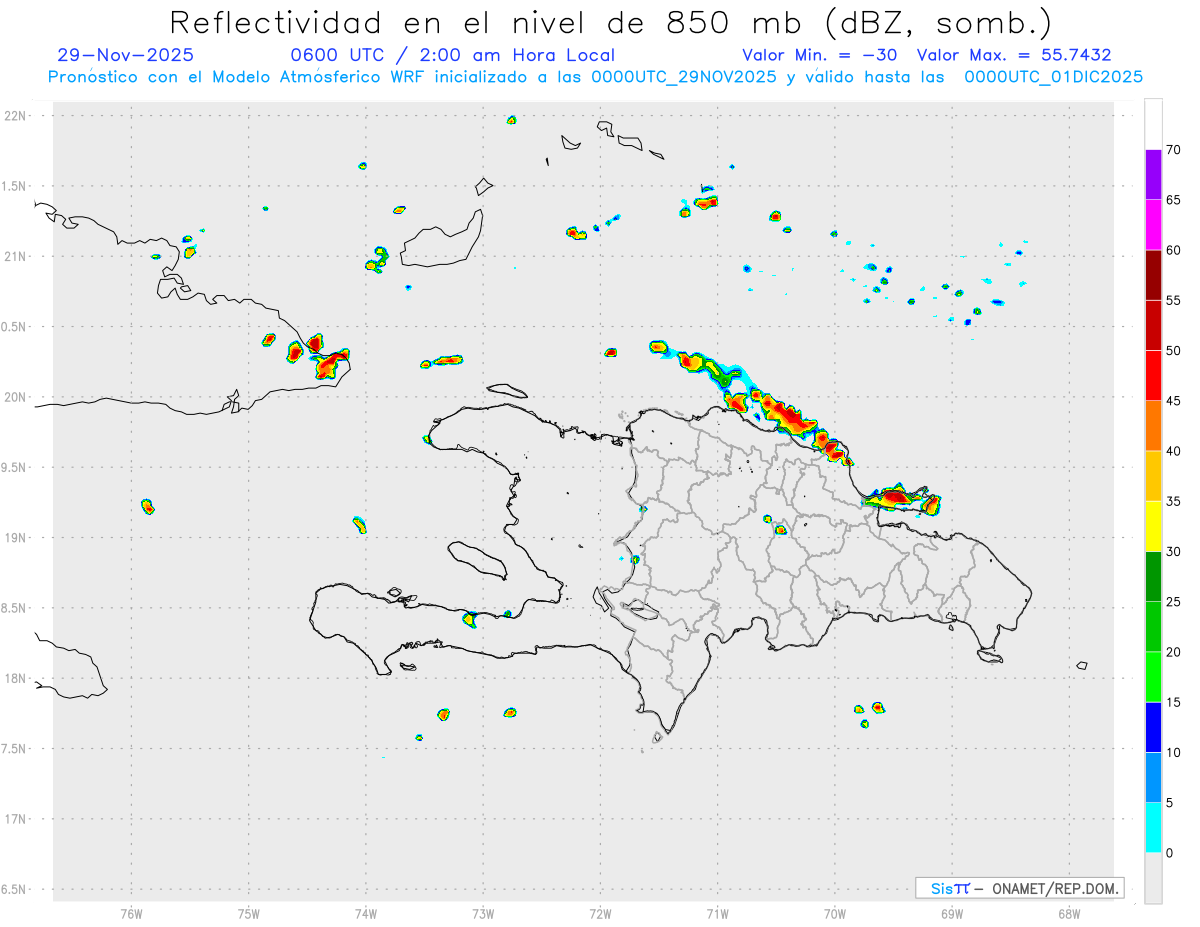Click the legend value "50"

point(1173,351)
